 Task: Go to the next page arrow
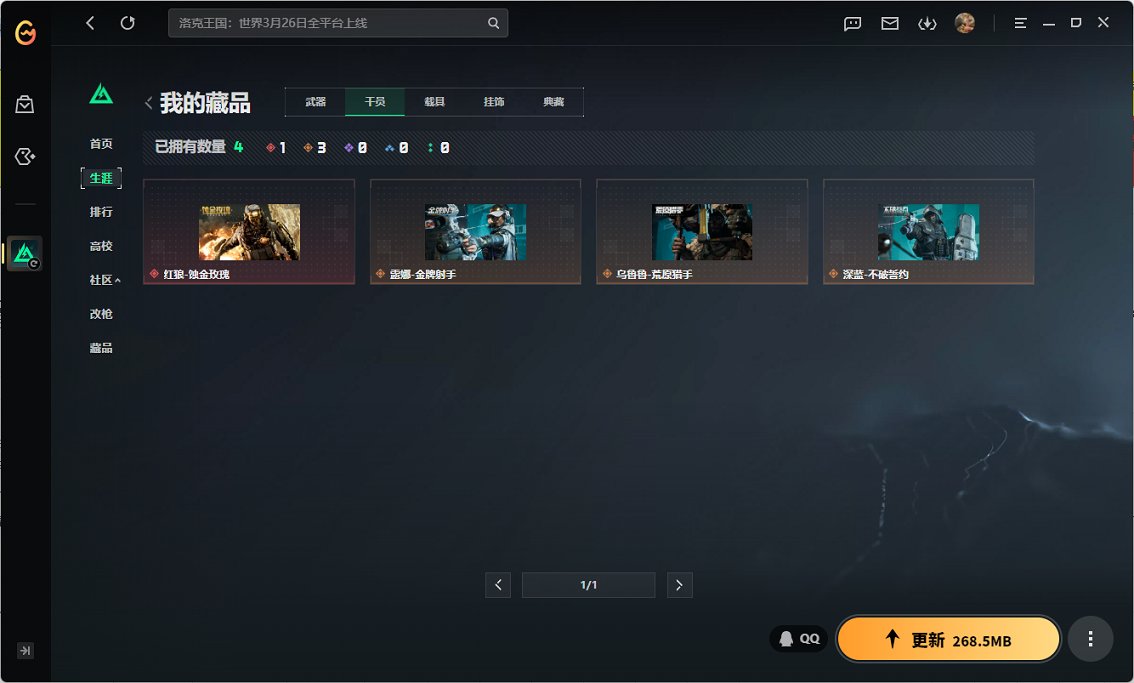[x=679, y=585]
